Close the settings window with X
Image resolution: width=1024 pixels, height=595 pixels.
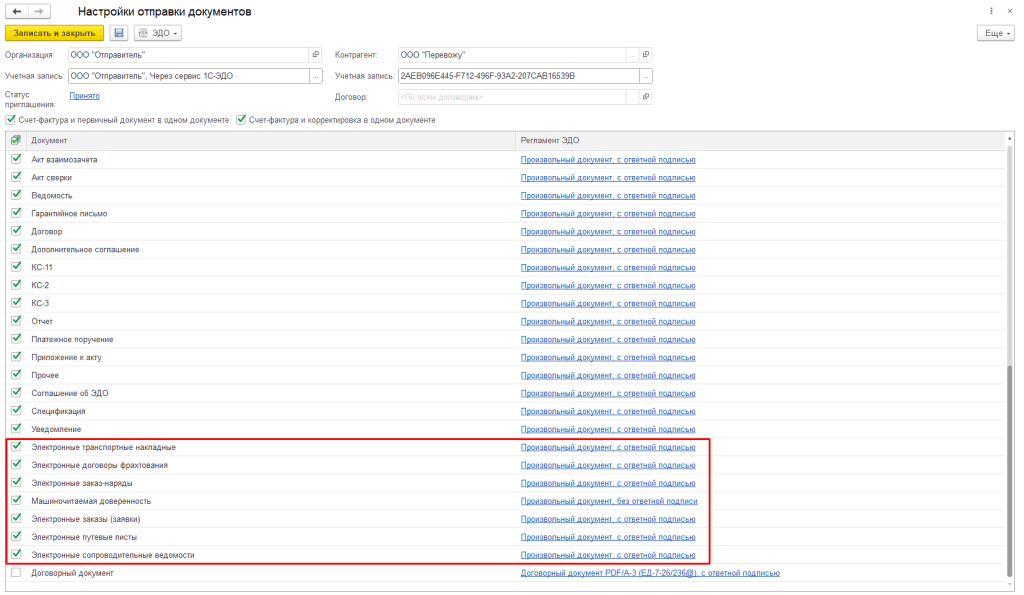click(1010, 11)
